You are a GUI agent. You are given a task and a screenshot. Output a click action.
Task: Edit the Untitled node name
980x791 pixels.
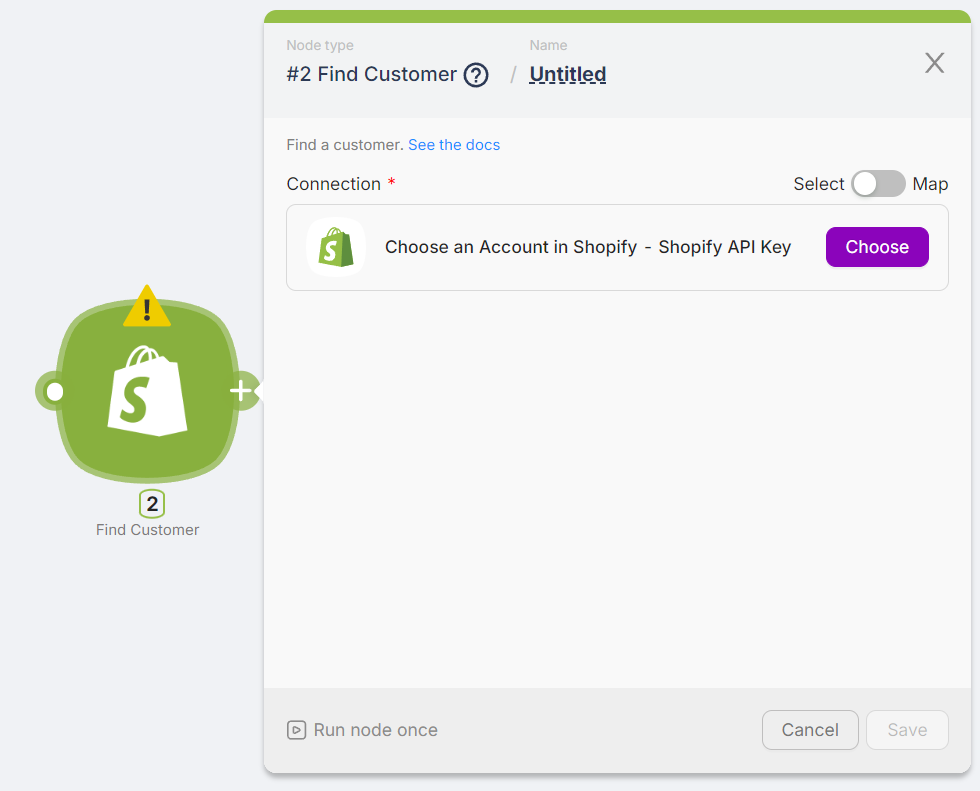tap(568, 75)
